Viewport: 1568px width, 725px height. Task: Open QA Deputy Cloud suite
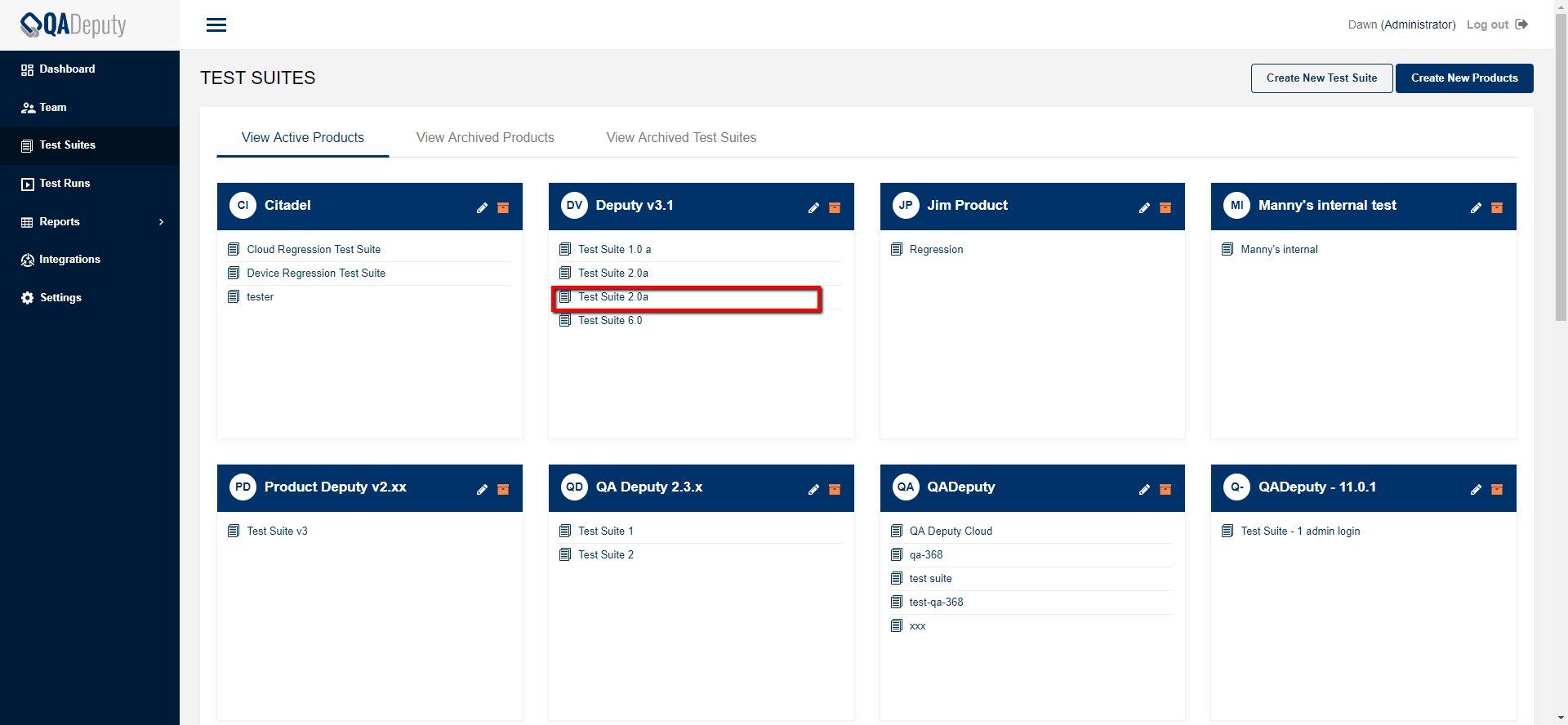click(951, 531)
